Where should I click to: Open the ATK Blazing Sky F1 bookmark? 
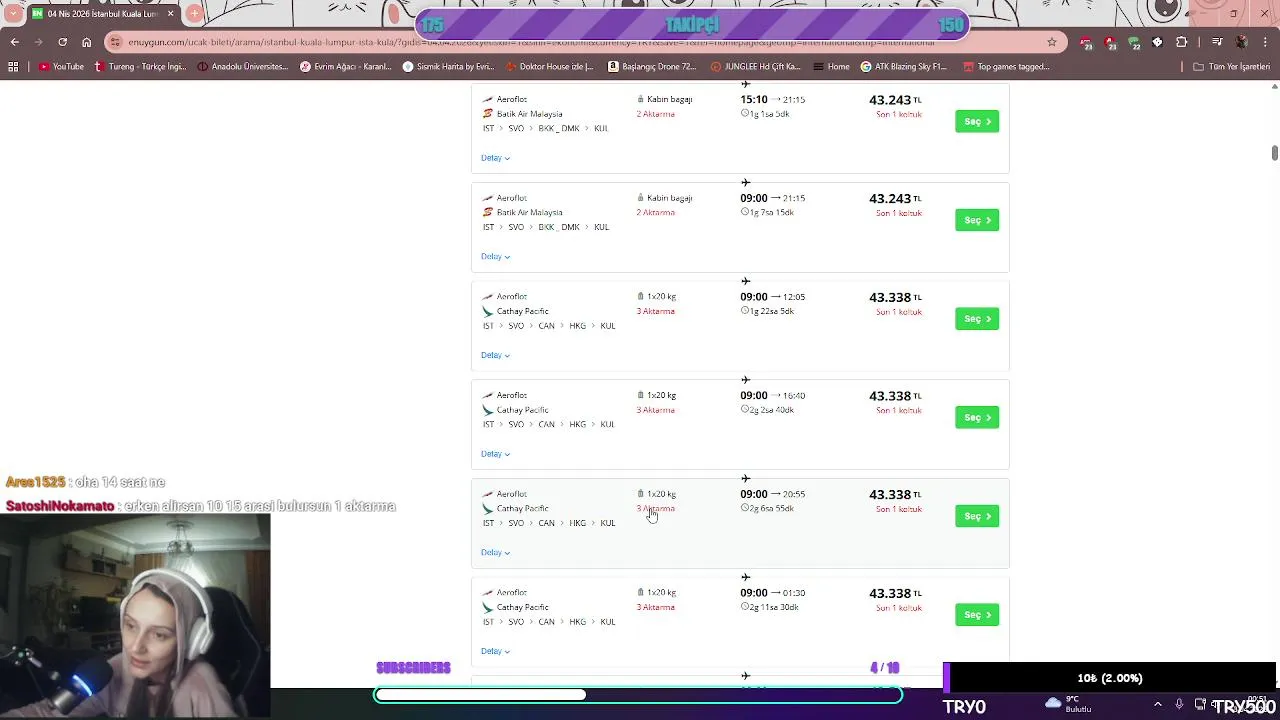click(x=904, y=67)
